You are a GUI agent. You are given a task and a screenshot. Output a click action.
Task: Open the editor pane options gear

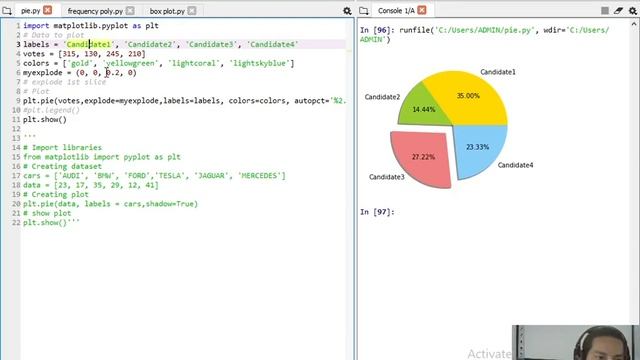point(347,11)
